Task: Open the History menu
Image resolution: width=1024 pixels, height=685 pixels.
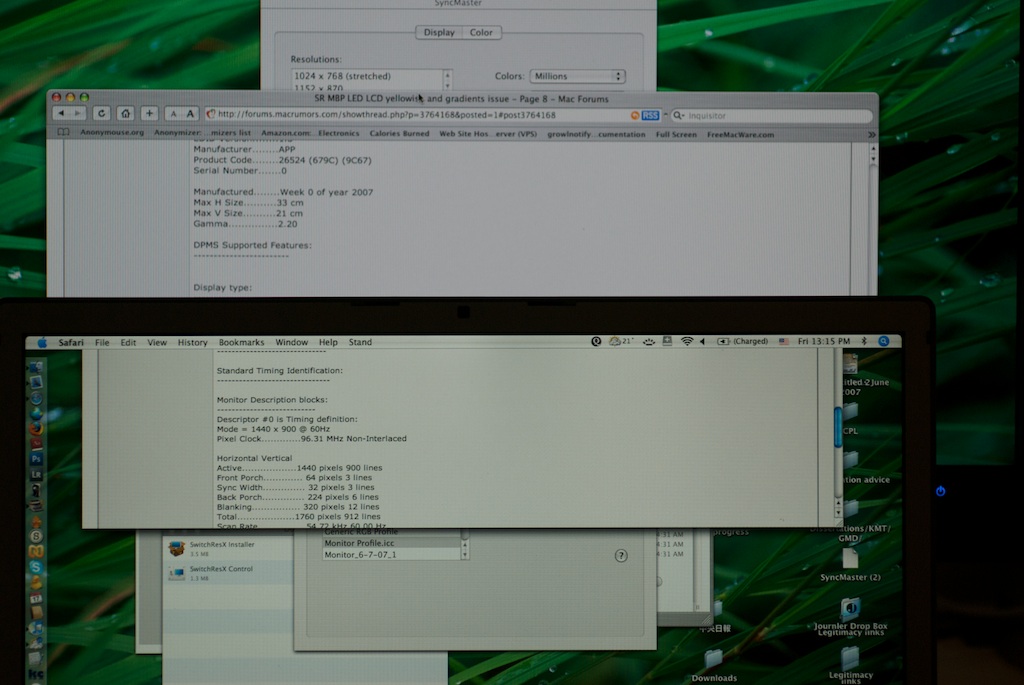Action: [193, 342]
